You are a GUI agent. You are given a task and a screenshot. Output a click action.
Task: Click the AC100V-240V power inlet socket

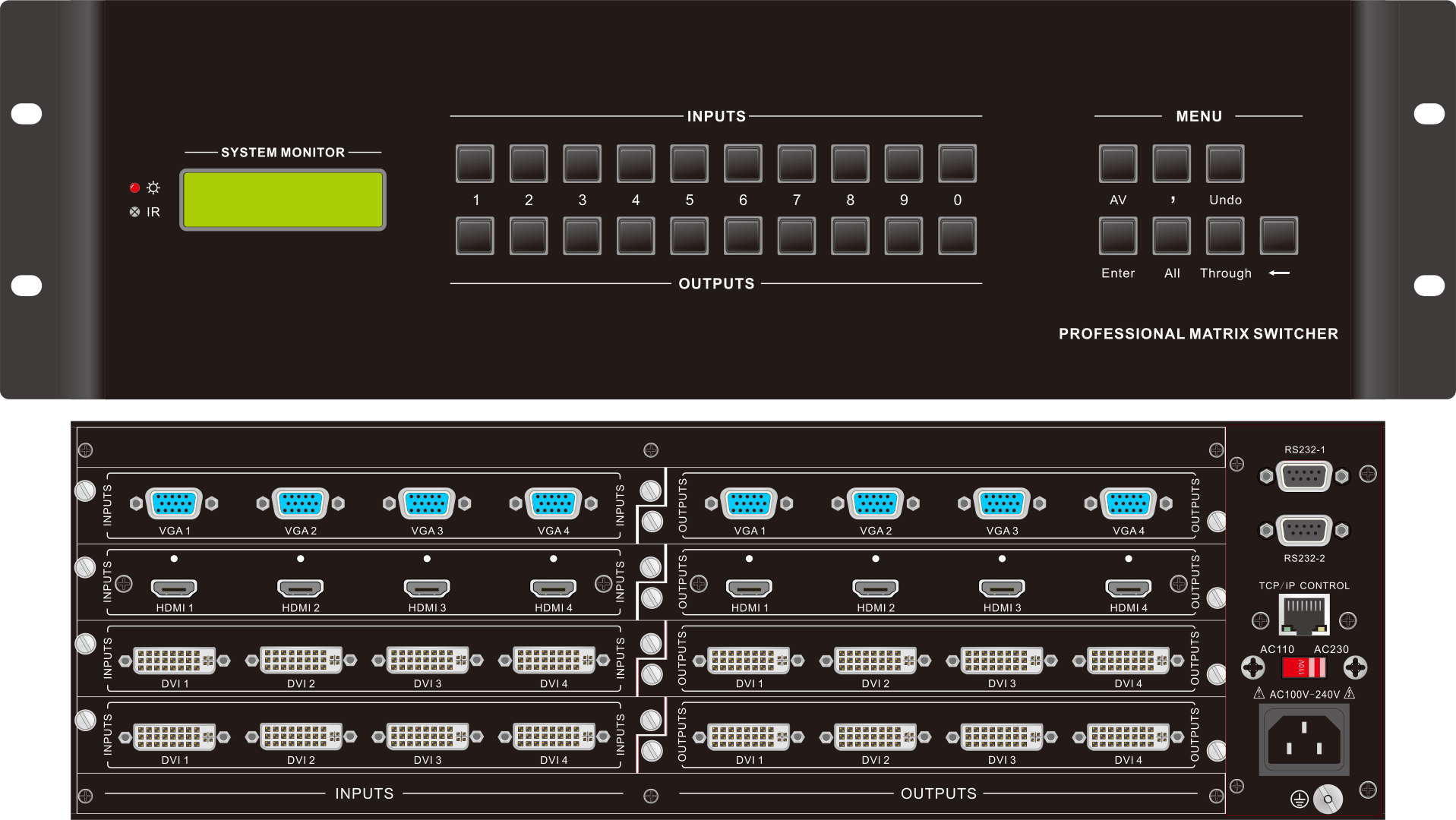click(1304, 739)
